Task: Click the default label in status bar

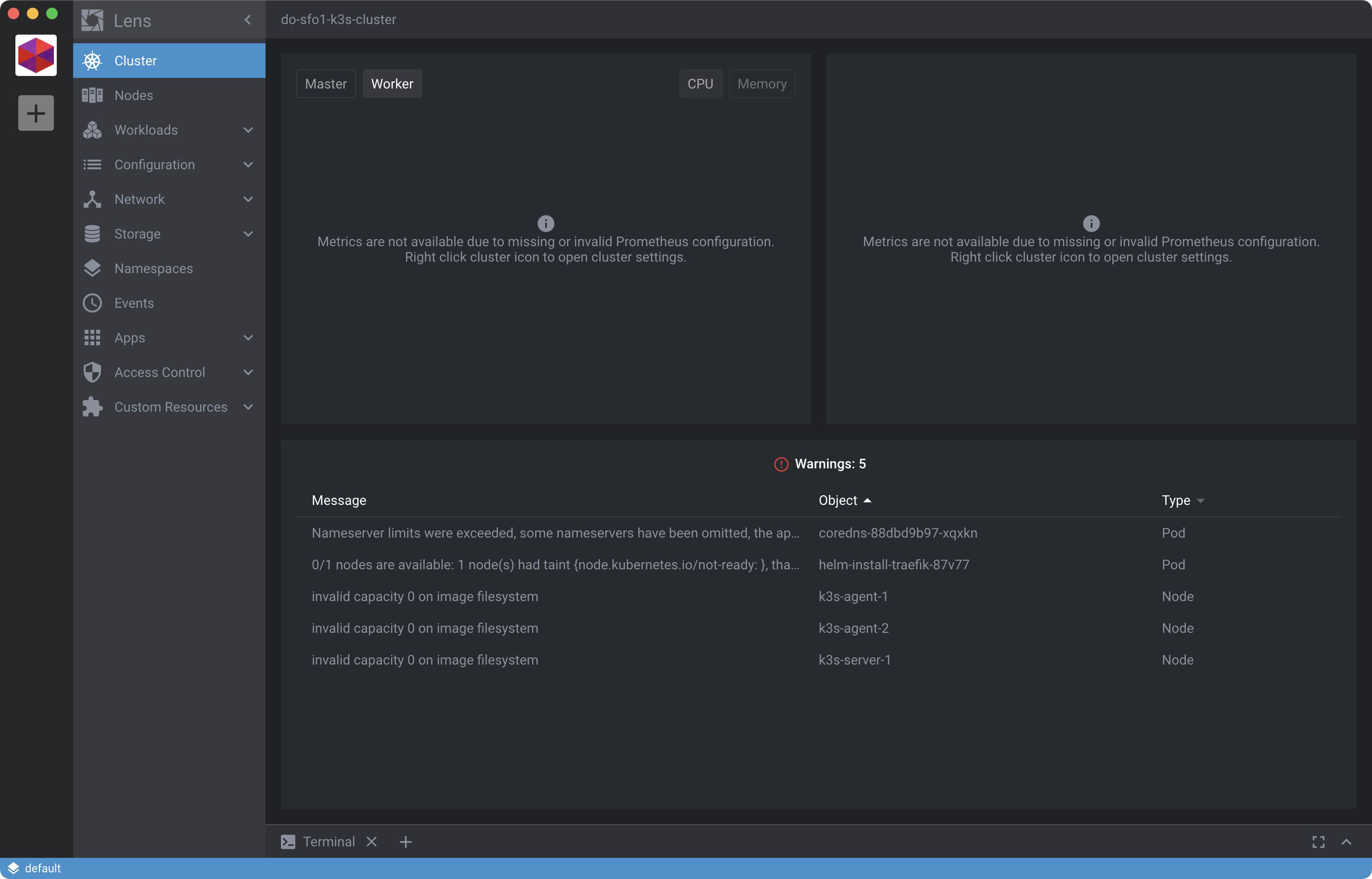Action: coord(43,868)
